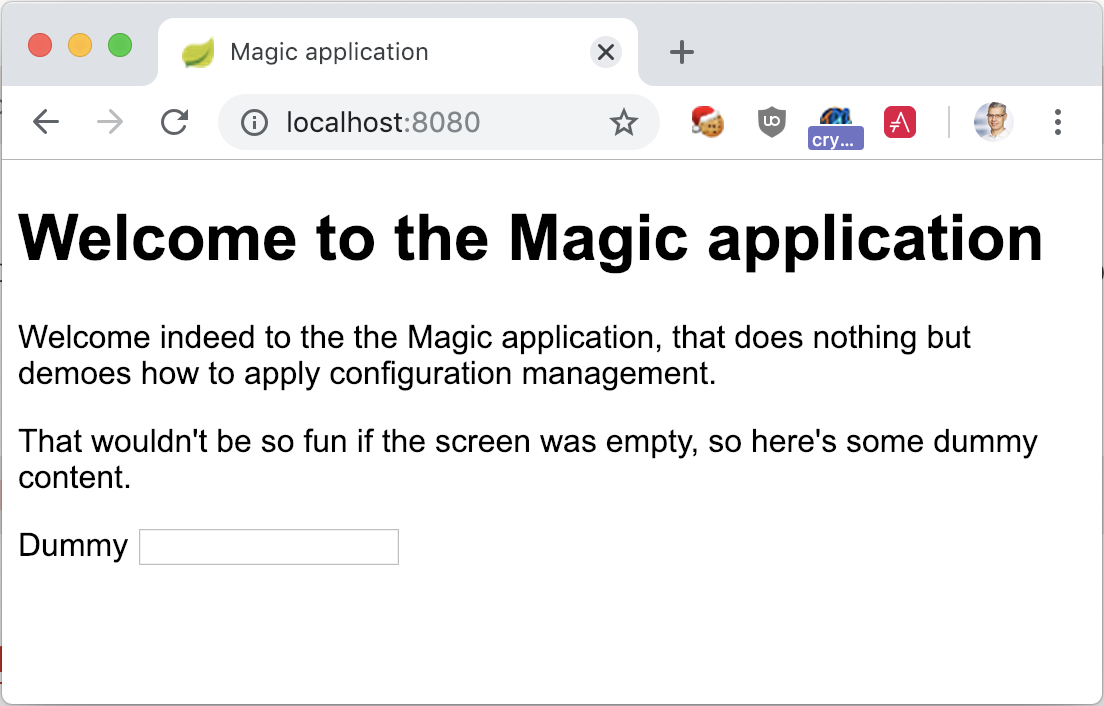Image resolution: width=1104 pixels, height=706 pixels.
Task: Close the browser window with the red button
Action: 39,45
